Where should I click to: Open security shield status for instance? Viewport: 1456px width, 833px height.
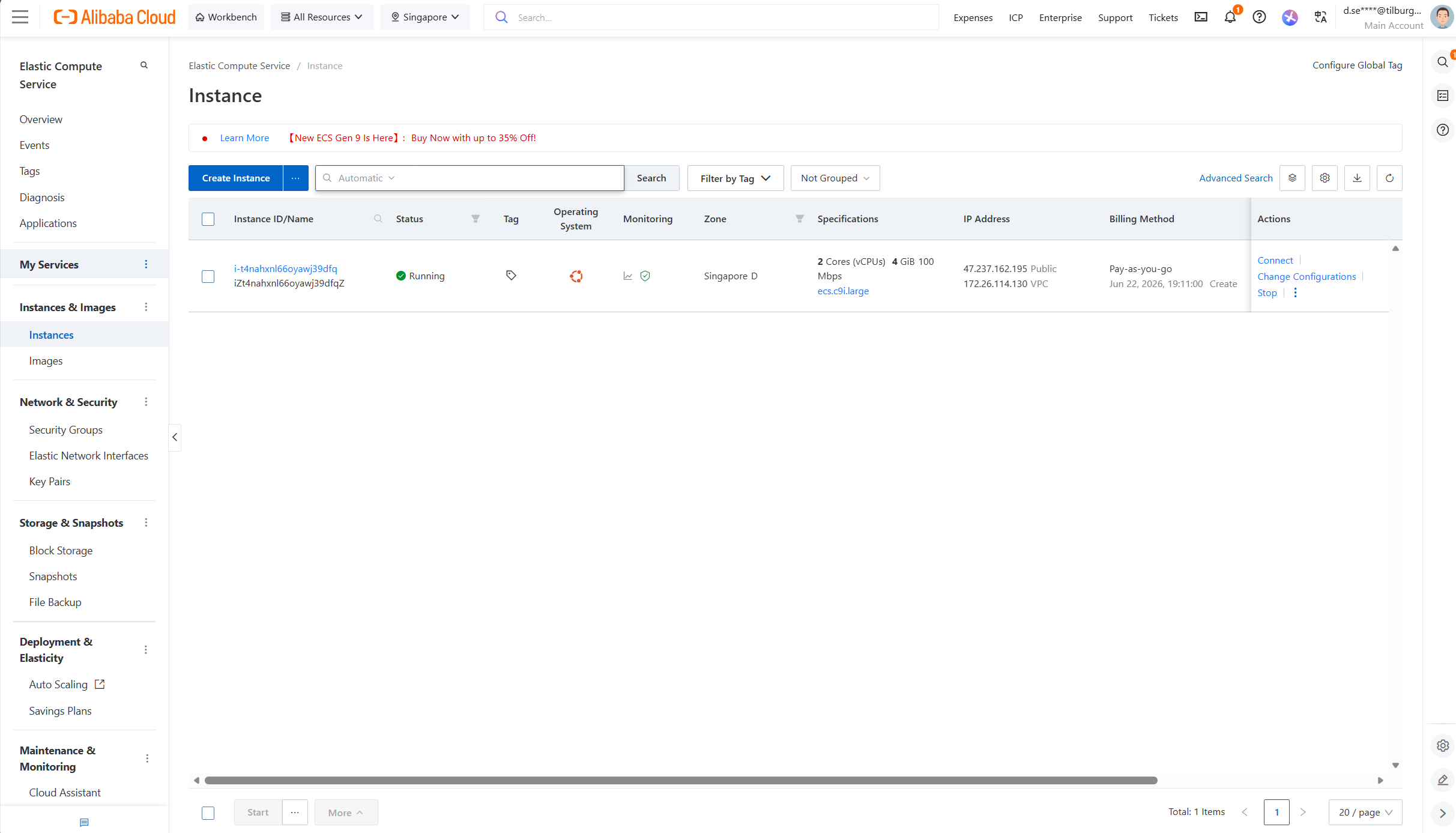pyautogui.click(x=645, y=276)
